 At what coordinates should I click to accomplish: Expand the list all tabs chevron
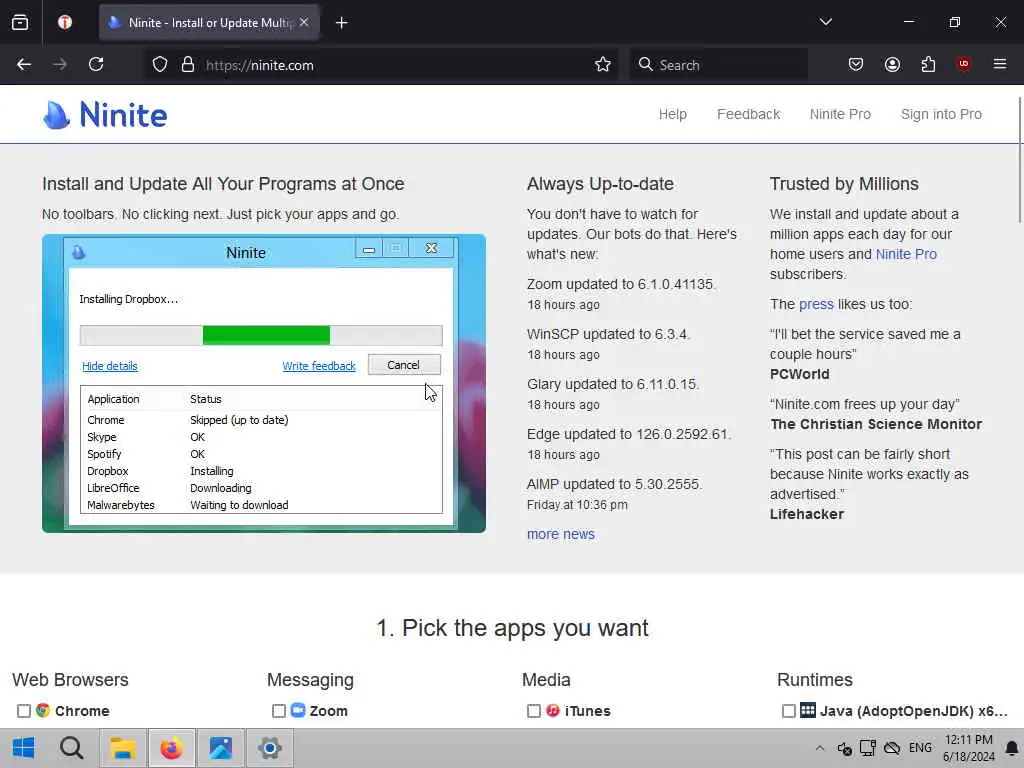point(825,22)
